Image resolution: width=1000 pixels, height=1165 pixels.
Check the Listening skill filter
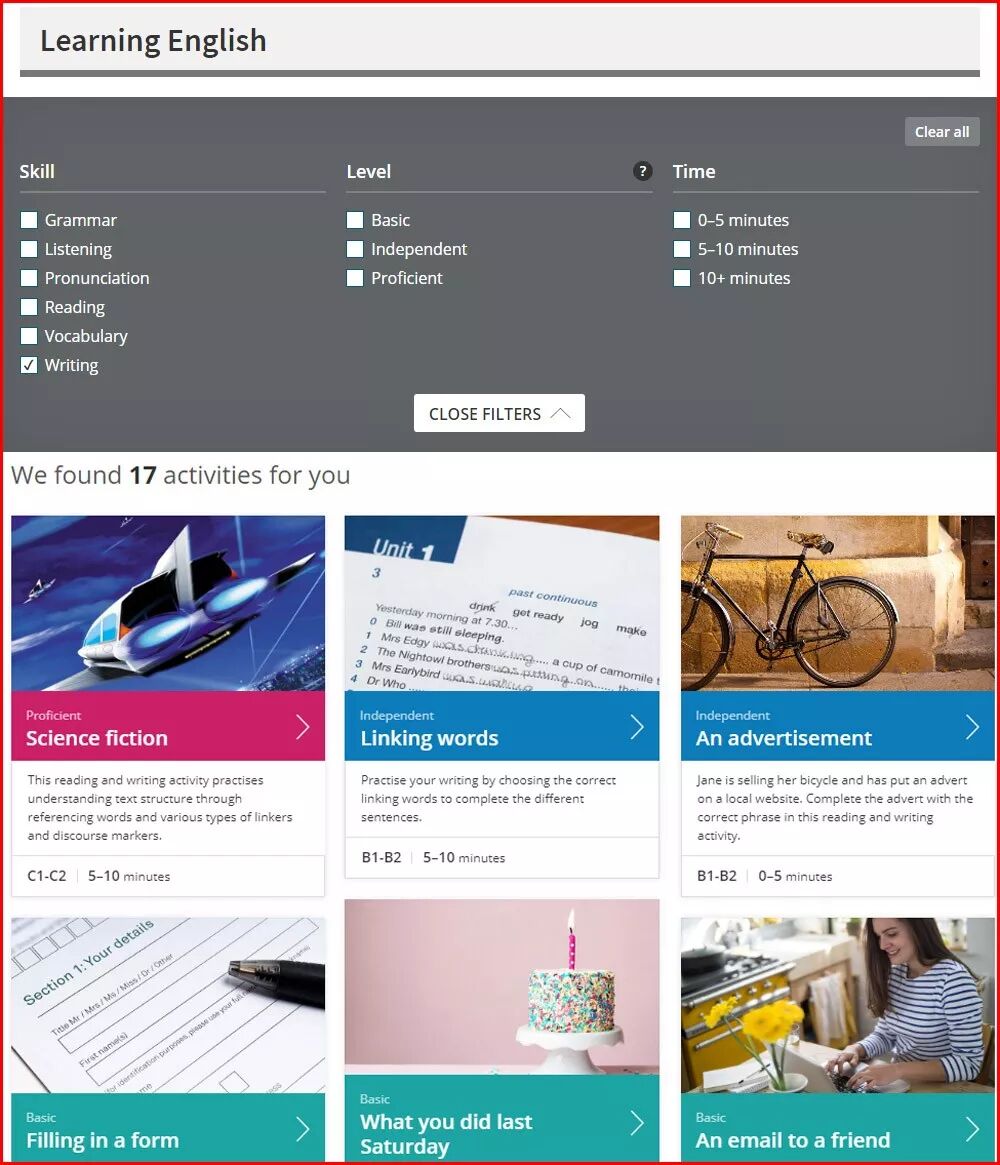click(29, 249)
